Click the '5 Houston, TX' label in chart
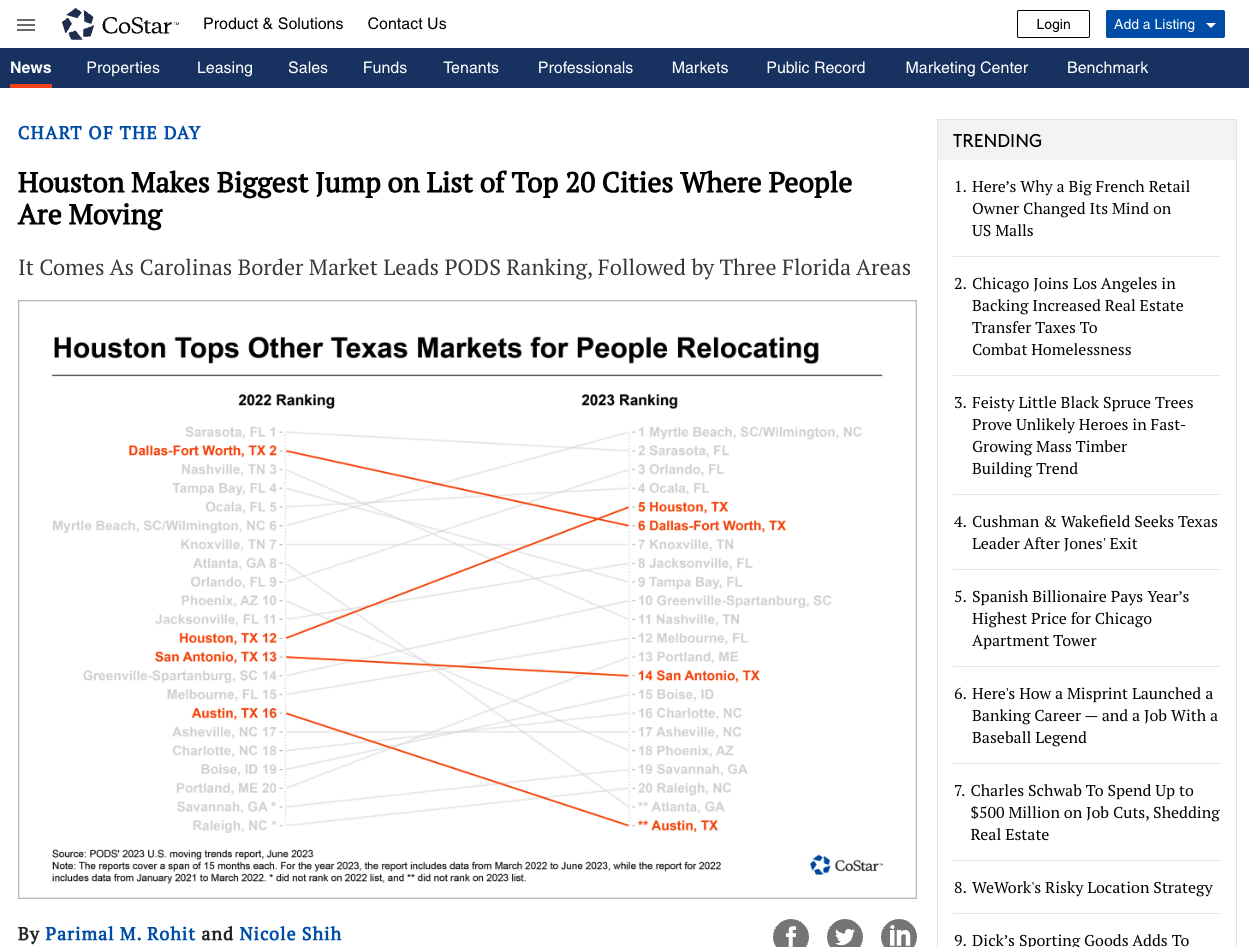 point(682,507)
